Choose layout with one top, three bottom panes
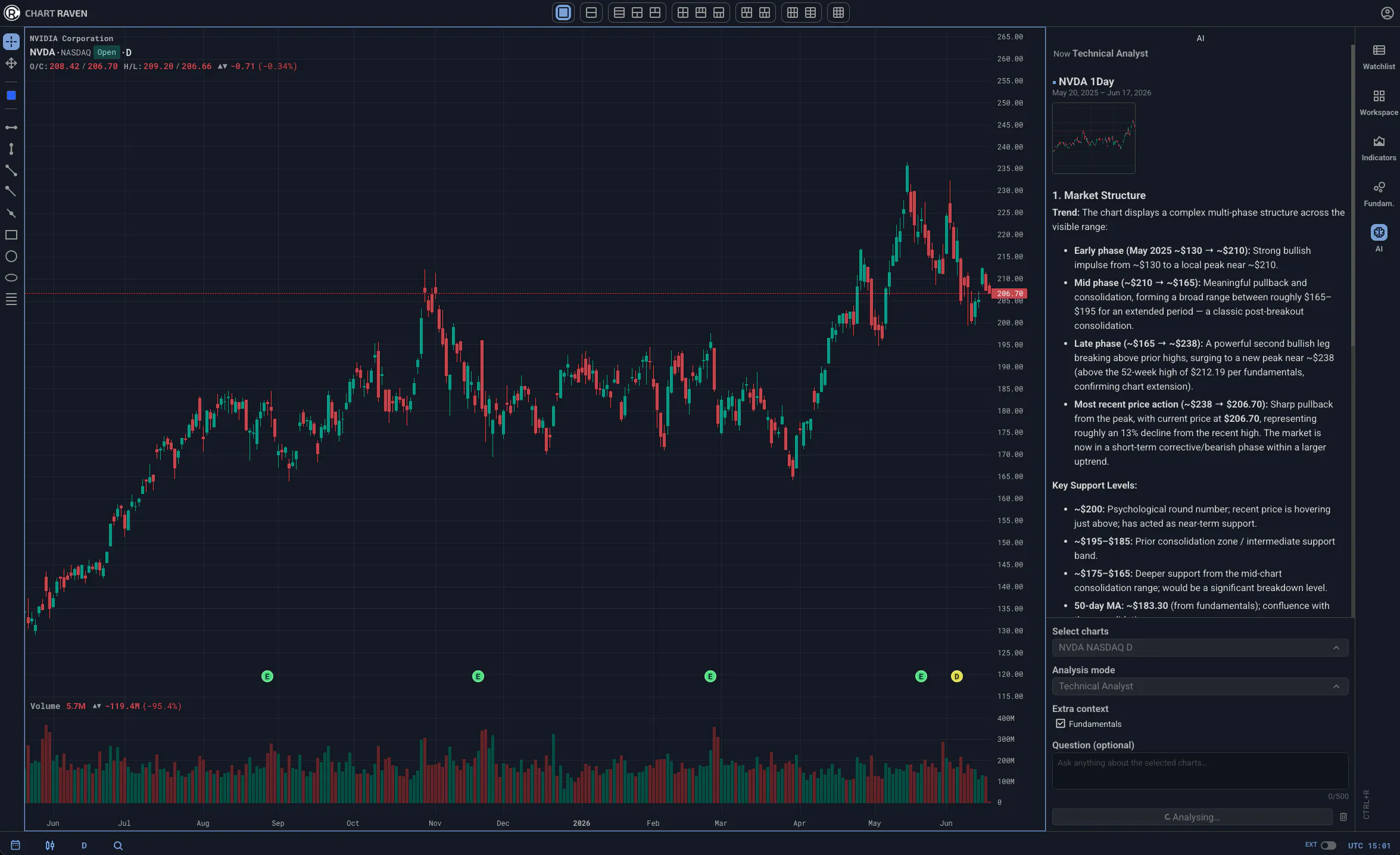1400x855 pixels. (x=719, y=13)
